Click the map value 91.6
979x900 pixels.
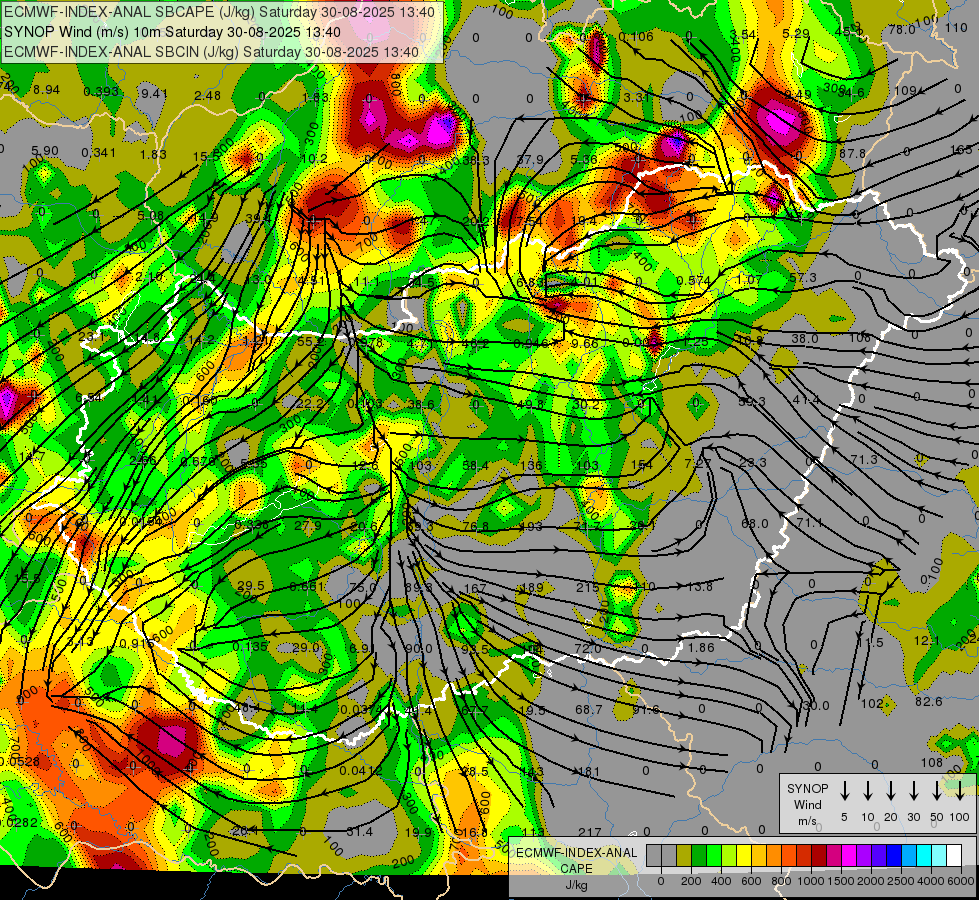coord(646,710)
